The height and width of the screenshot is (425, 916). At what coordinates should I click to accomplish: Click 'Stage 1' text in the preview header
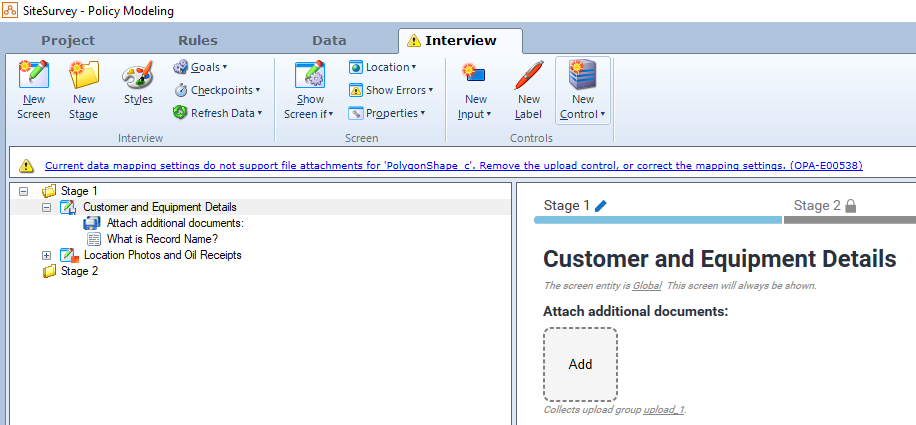coord(567,205)
